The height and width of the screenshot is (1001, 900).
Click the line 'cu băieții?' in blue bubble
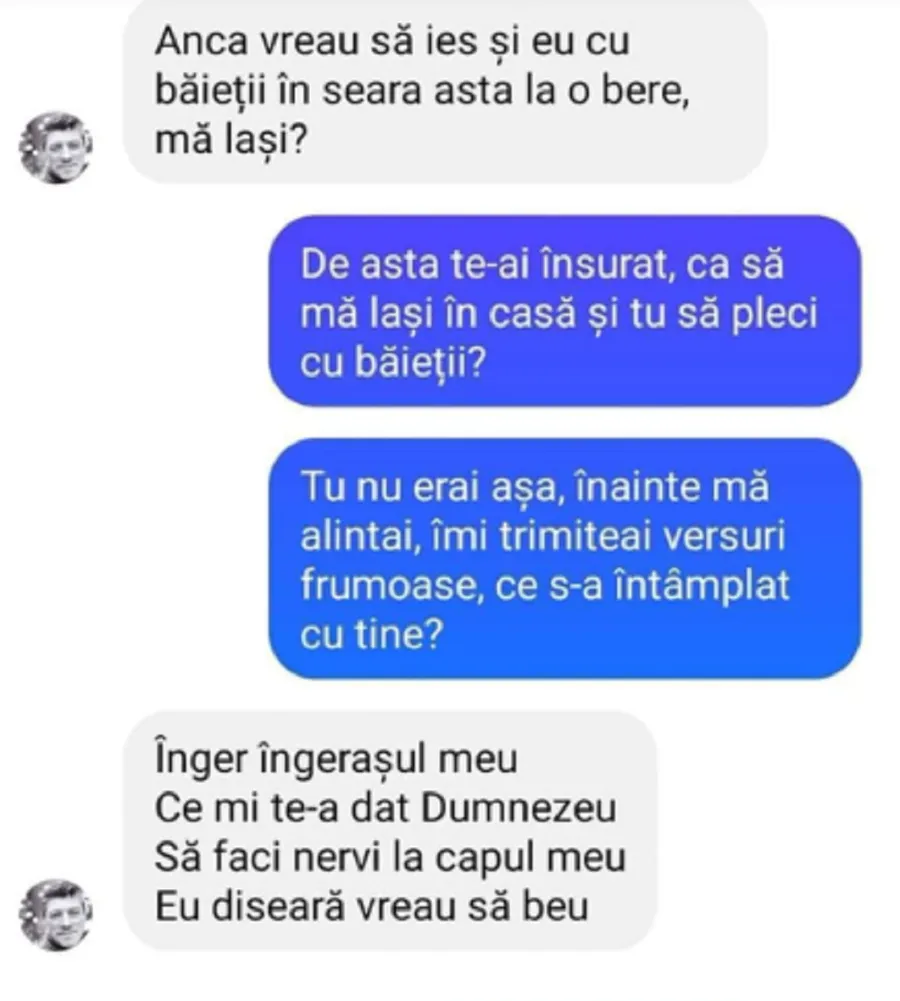[x=393, y=362]
